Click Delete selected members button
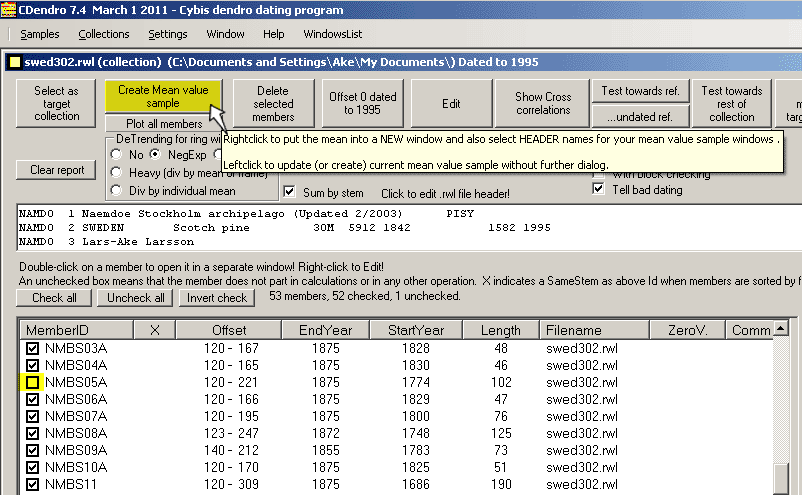Image resolution: width=802 pixels, height=495 pixels. pos(273,103)
